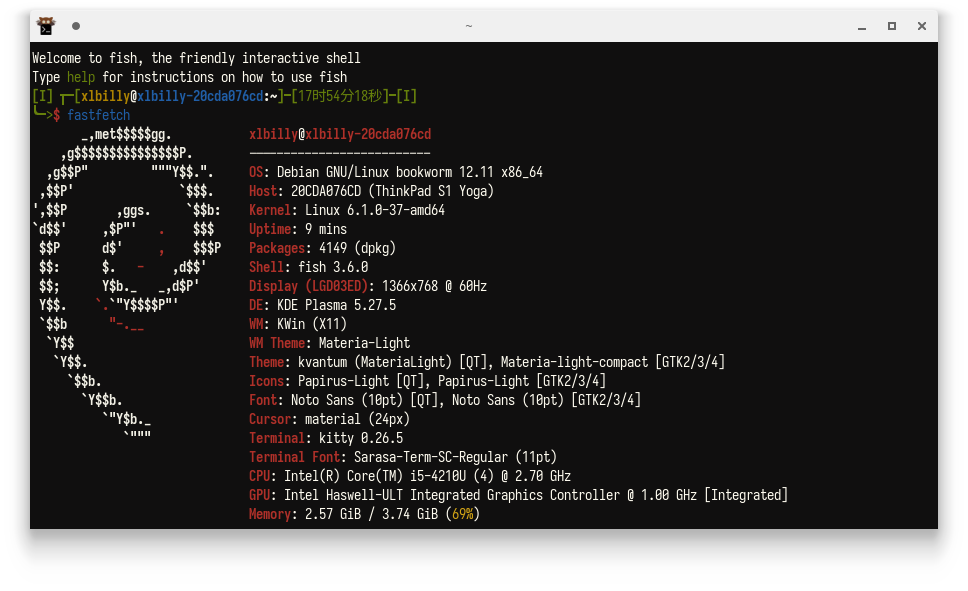This screenshot has width=968, height=591.
Task: Close the kitty terminal window
Action: (922, 26)
